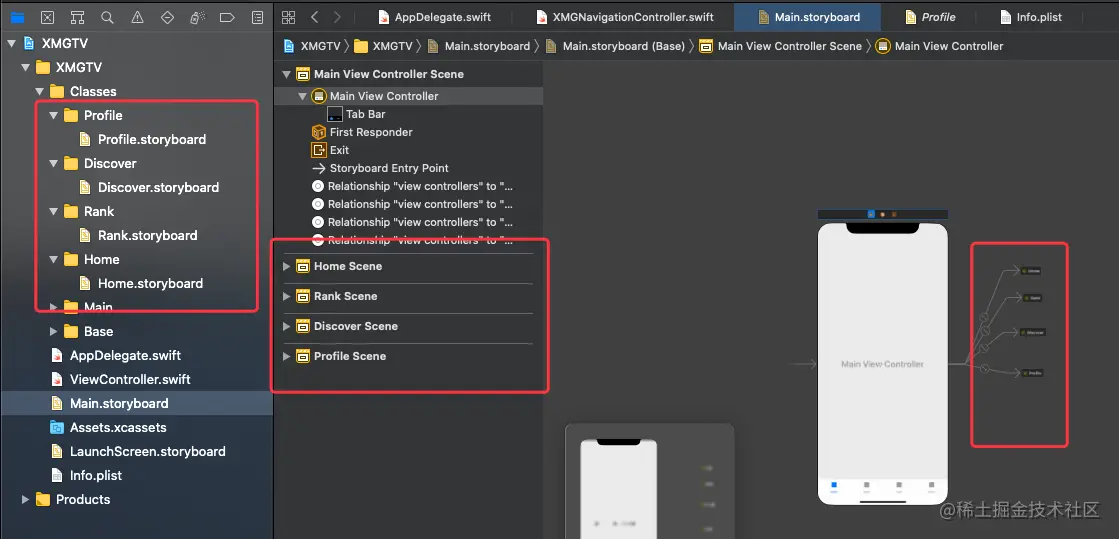
Task: Select Main View Controller in outline
Action: click(x=384, y=96)
